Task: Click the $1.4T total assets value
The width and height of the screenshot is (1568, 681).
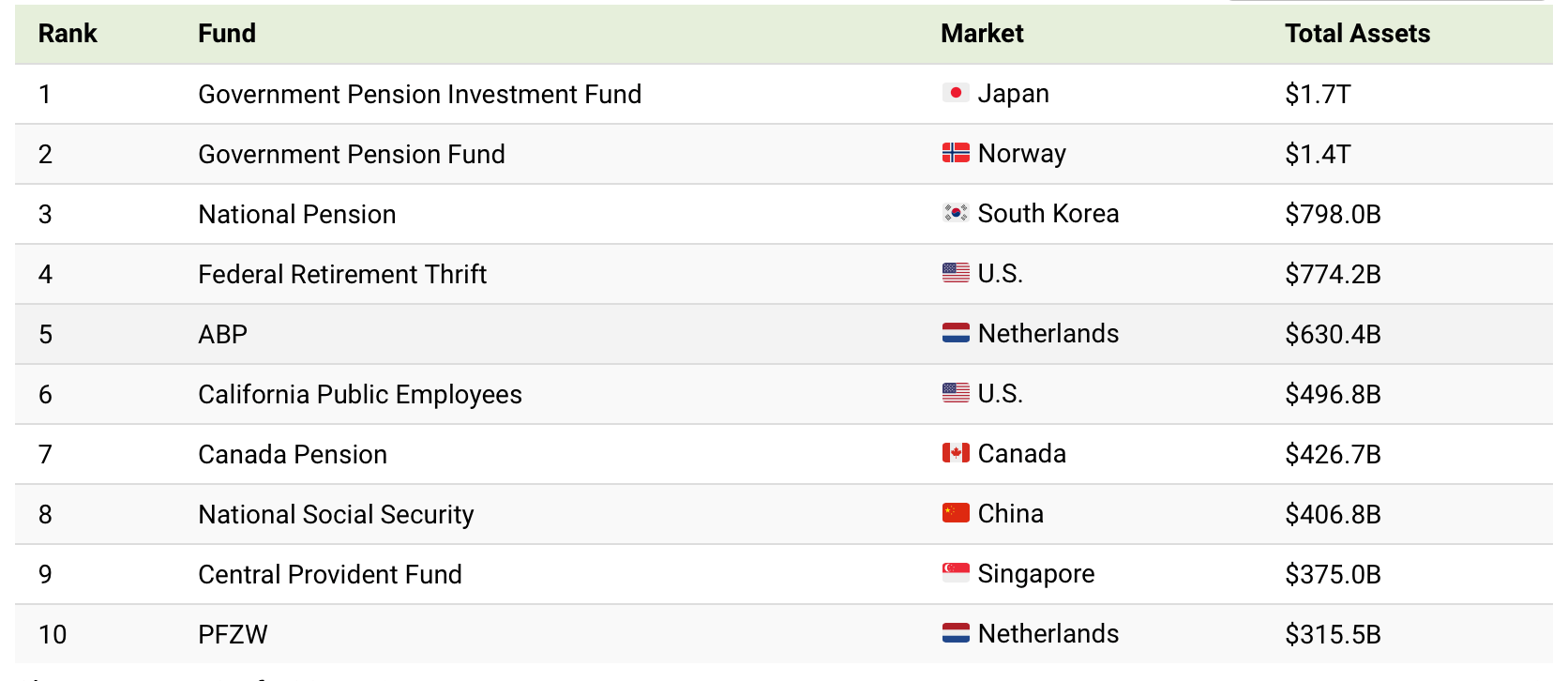Action: click(1318, 154)
